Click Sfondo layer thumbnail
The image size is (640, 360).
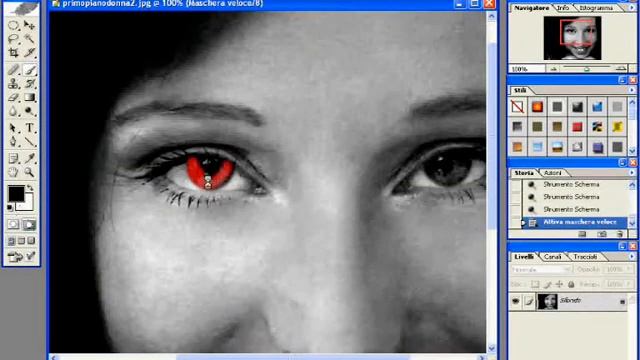click(x=547, y=302)
